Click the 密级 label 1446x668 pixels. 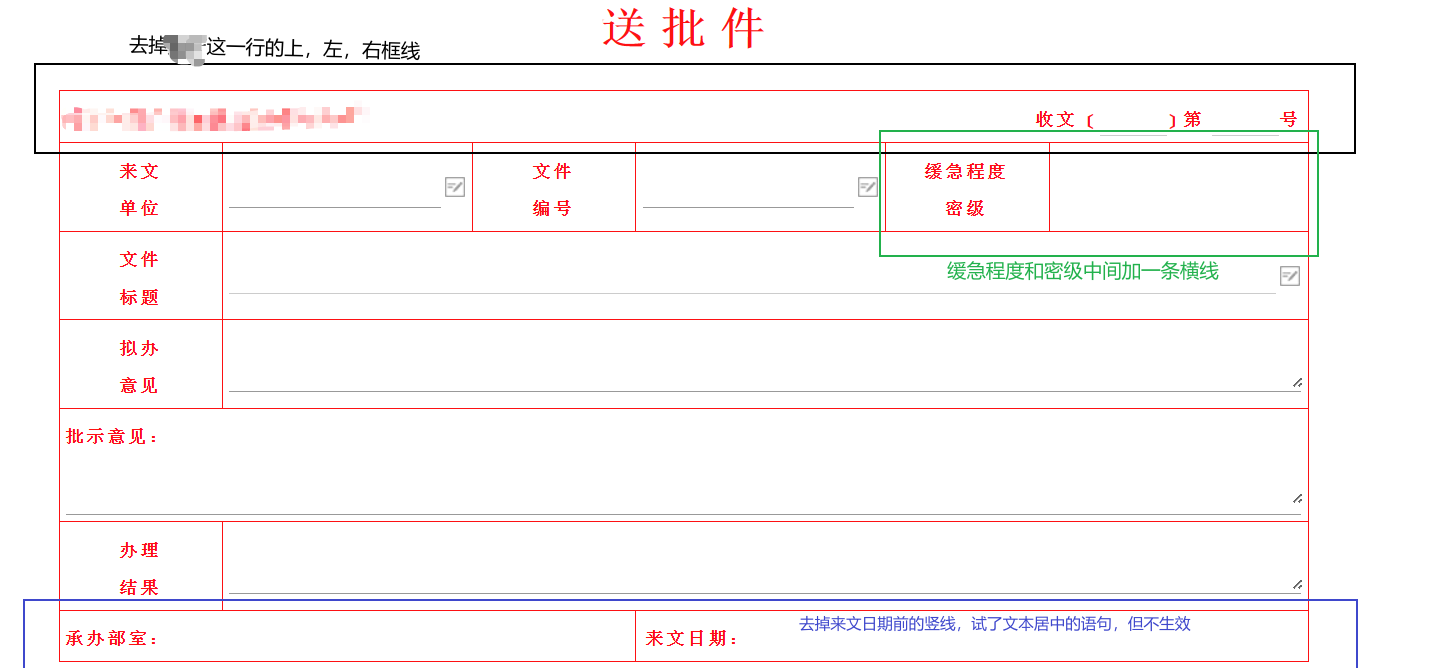coord(965,208)
